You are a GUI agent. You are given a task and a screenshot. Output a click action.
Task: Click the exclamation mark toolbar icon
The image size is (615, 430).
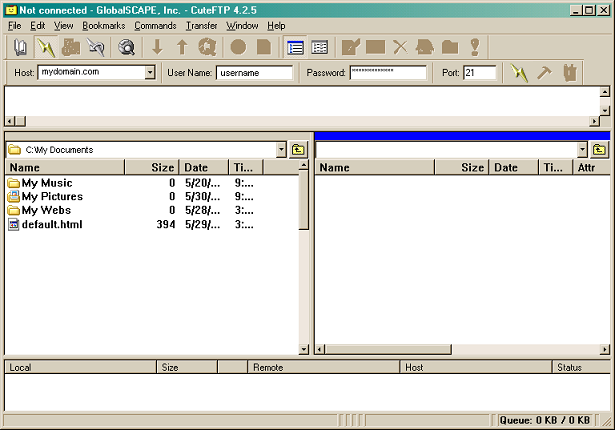(x=474, y=47)
